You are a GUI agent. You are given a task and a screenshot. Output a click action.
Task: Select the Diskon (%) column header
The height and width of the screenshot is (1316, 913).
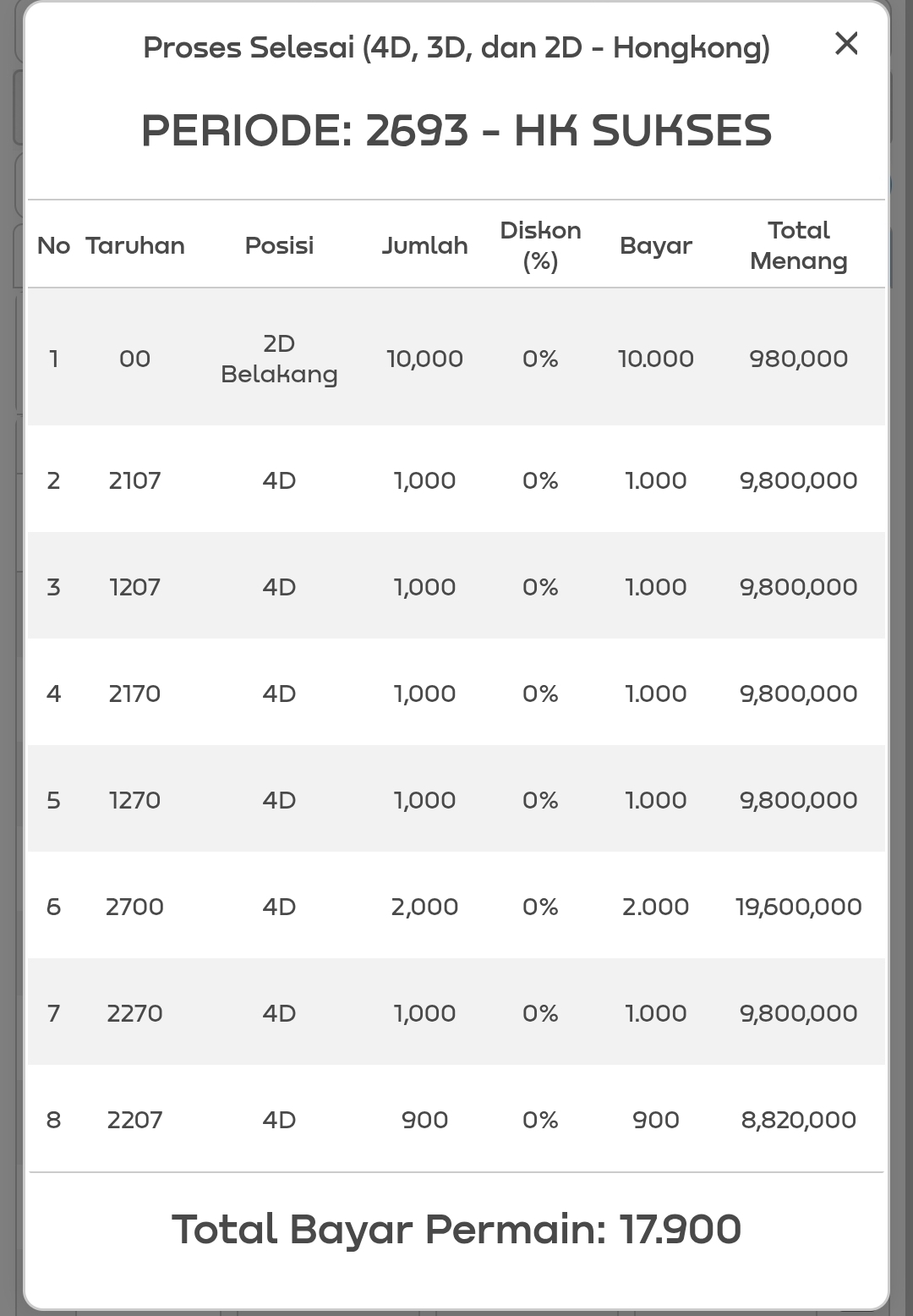click(540, 245)
